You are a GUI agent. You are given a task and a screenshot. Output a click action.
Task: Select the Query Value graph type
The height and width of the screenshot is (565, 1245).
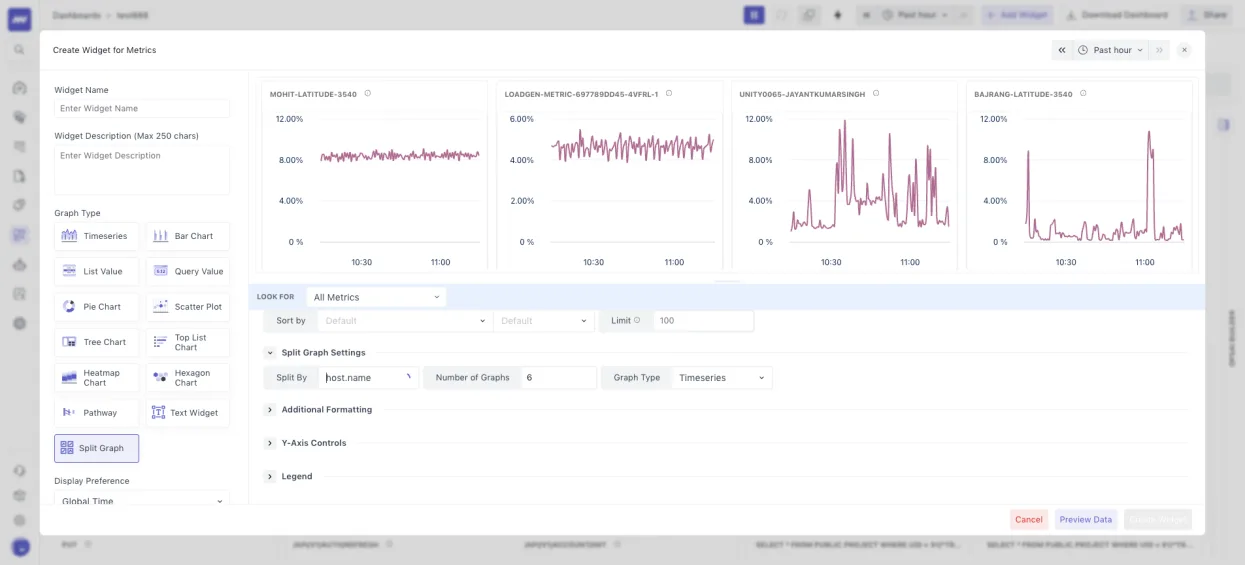point(188,271)
